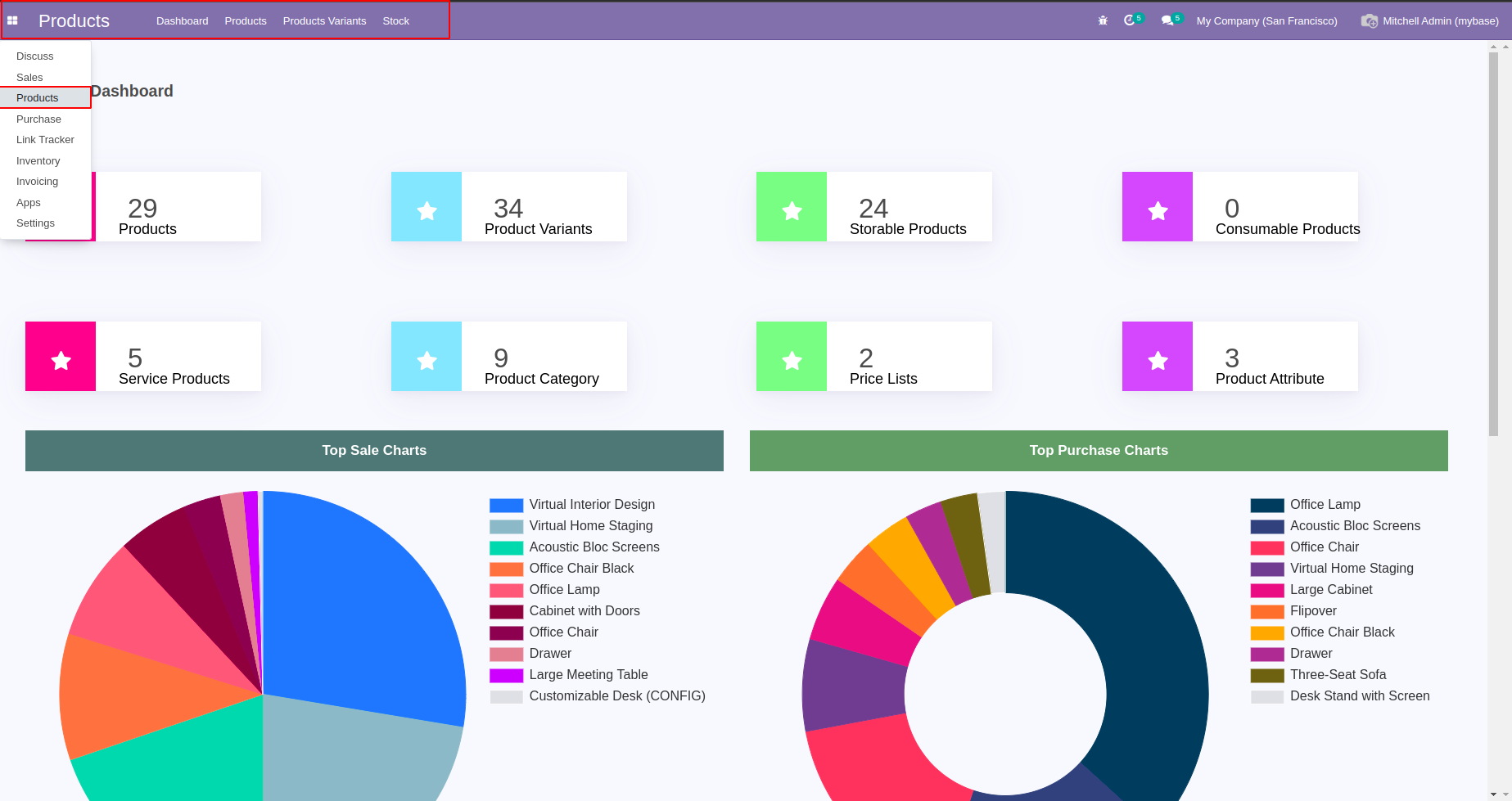Toggle Virtual Interior Design legend swatch
This screenshot has height=801, width=1512.
506,505
